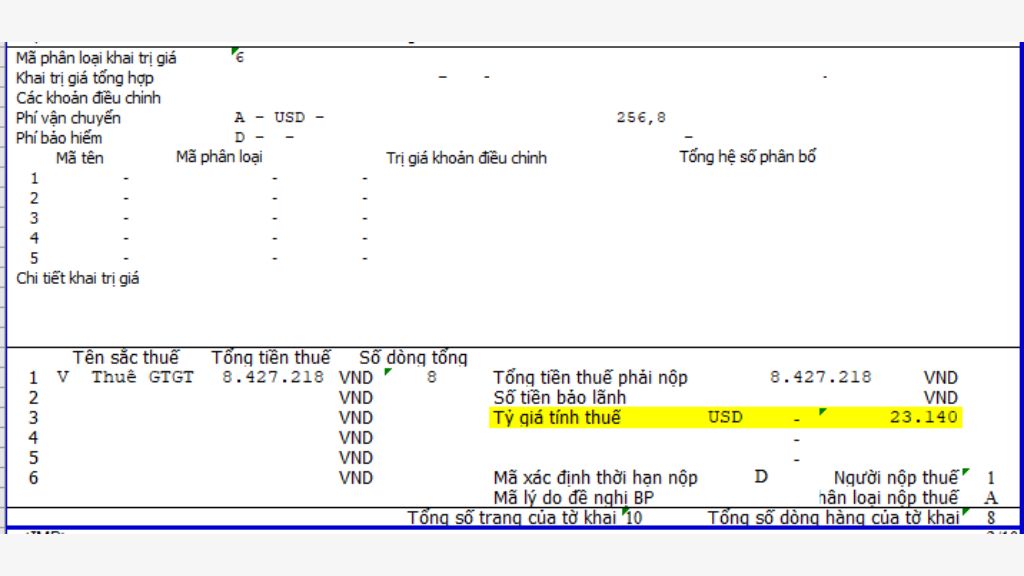1024x576 pixels.
Task: Select the Mã phân loại khai trị giá value 6
Action: point(240,57)
